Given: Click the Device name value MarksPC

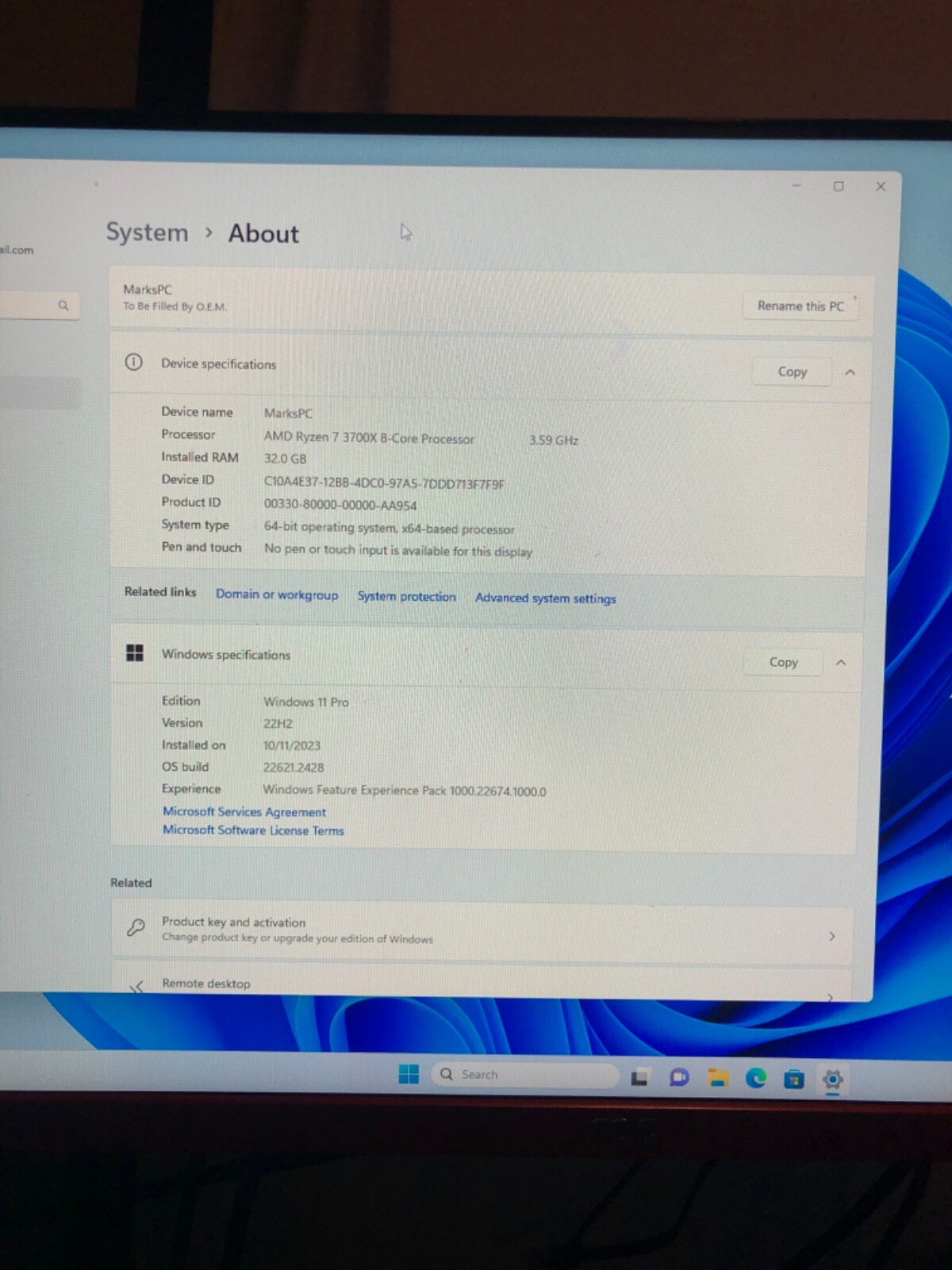Looking at the screenshot, I should (x=288, y=414).
